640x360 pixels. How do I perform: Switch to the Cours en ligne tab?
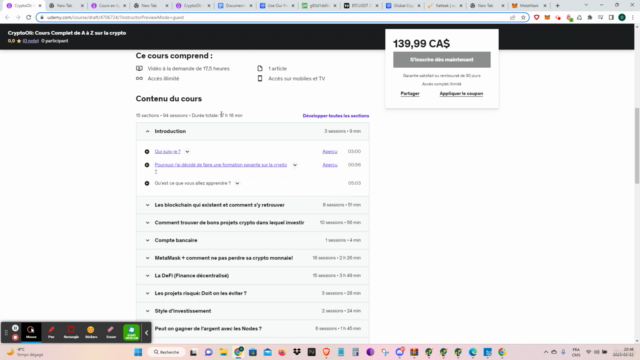(108, 6)
